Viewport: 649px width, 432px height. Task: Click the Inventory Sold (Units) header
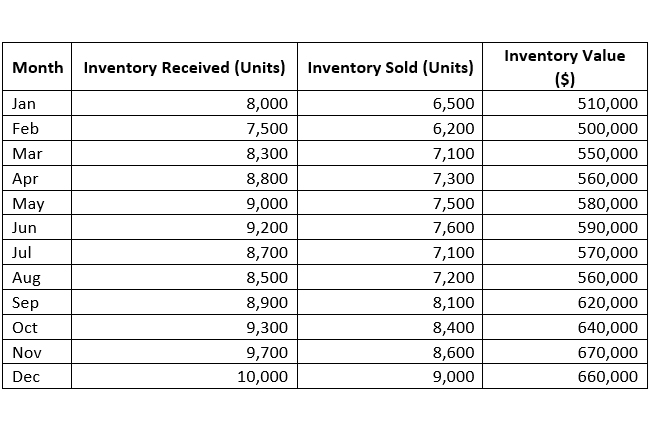[x=390, y=68]
